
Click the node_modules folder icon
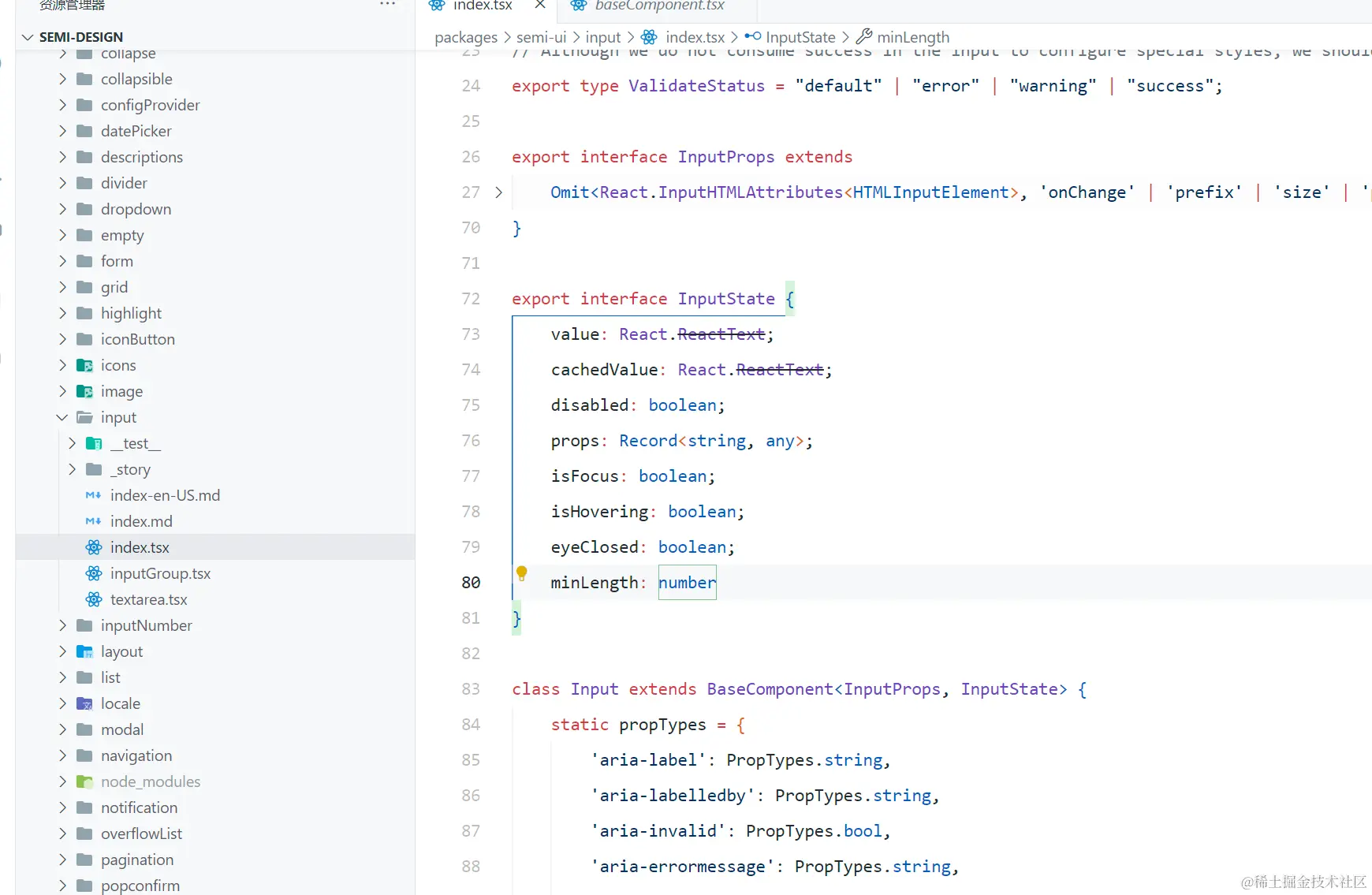pos(84,781)
